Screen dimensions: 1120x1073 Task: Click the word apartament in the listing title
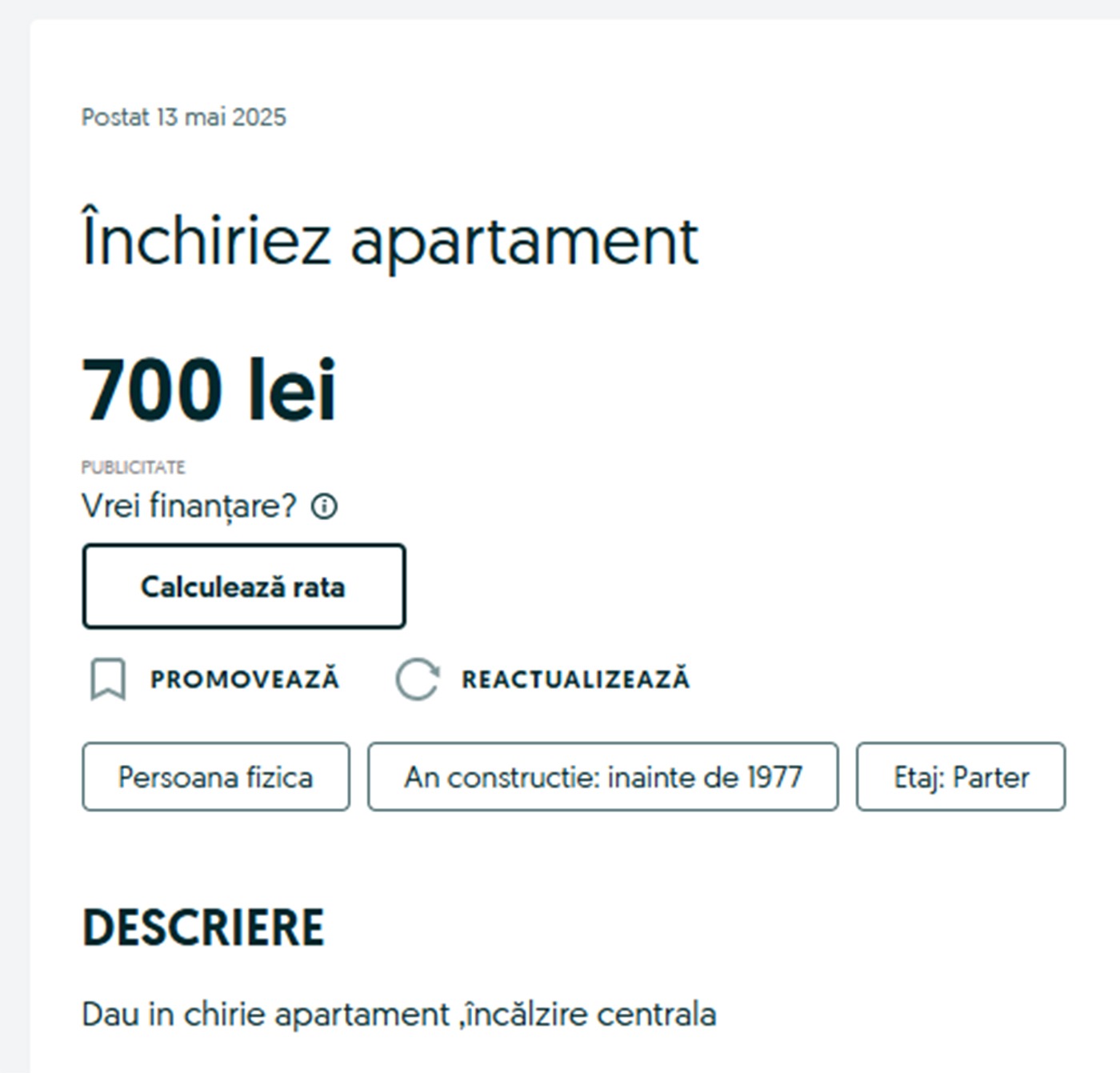pyautogui.click(x=524, y=242)
